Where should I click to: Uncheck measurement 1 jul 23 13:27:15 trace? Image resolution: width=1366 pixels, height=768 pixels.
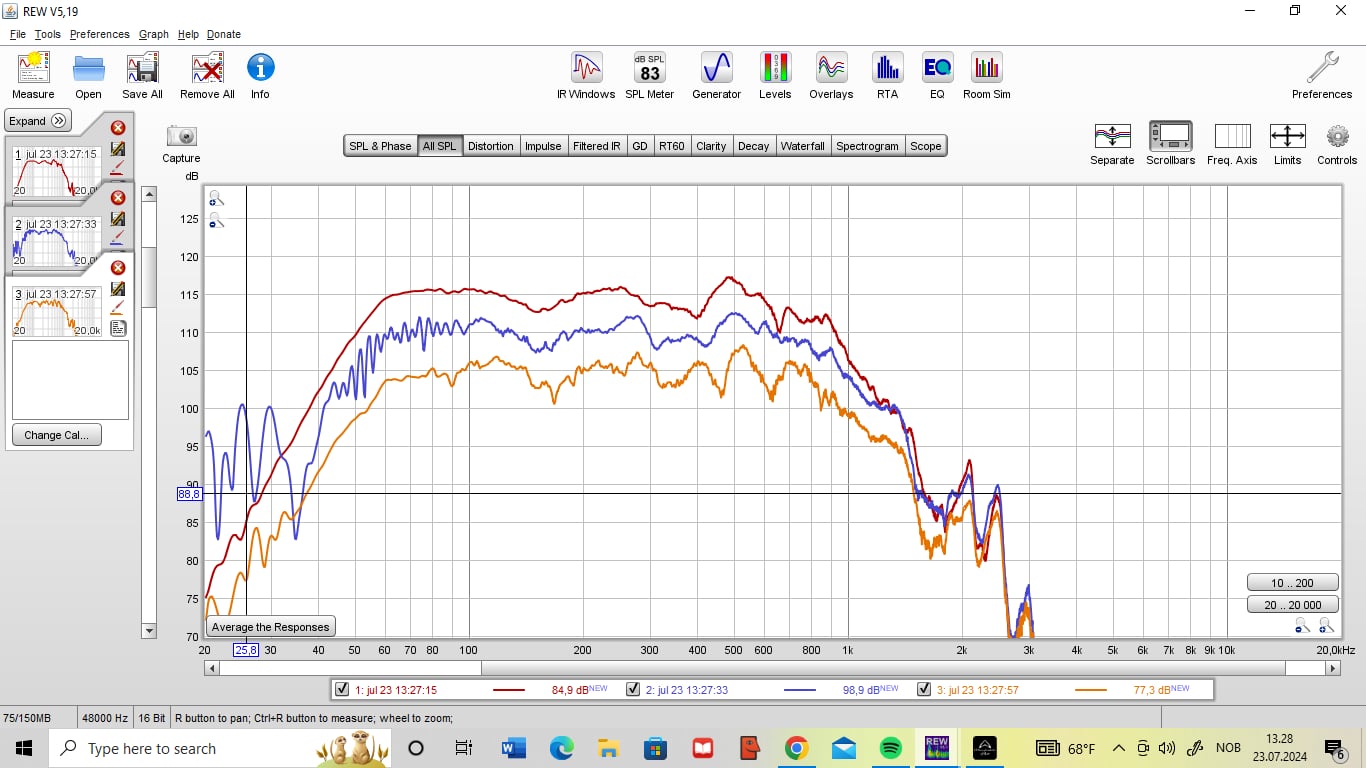[x=343, y=689]
